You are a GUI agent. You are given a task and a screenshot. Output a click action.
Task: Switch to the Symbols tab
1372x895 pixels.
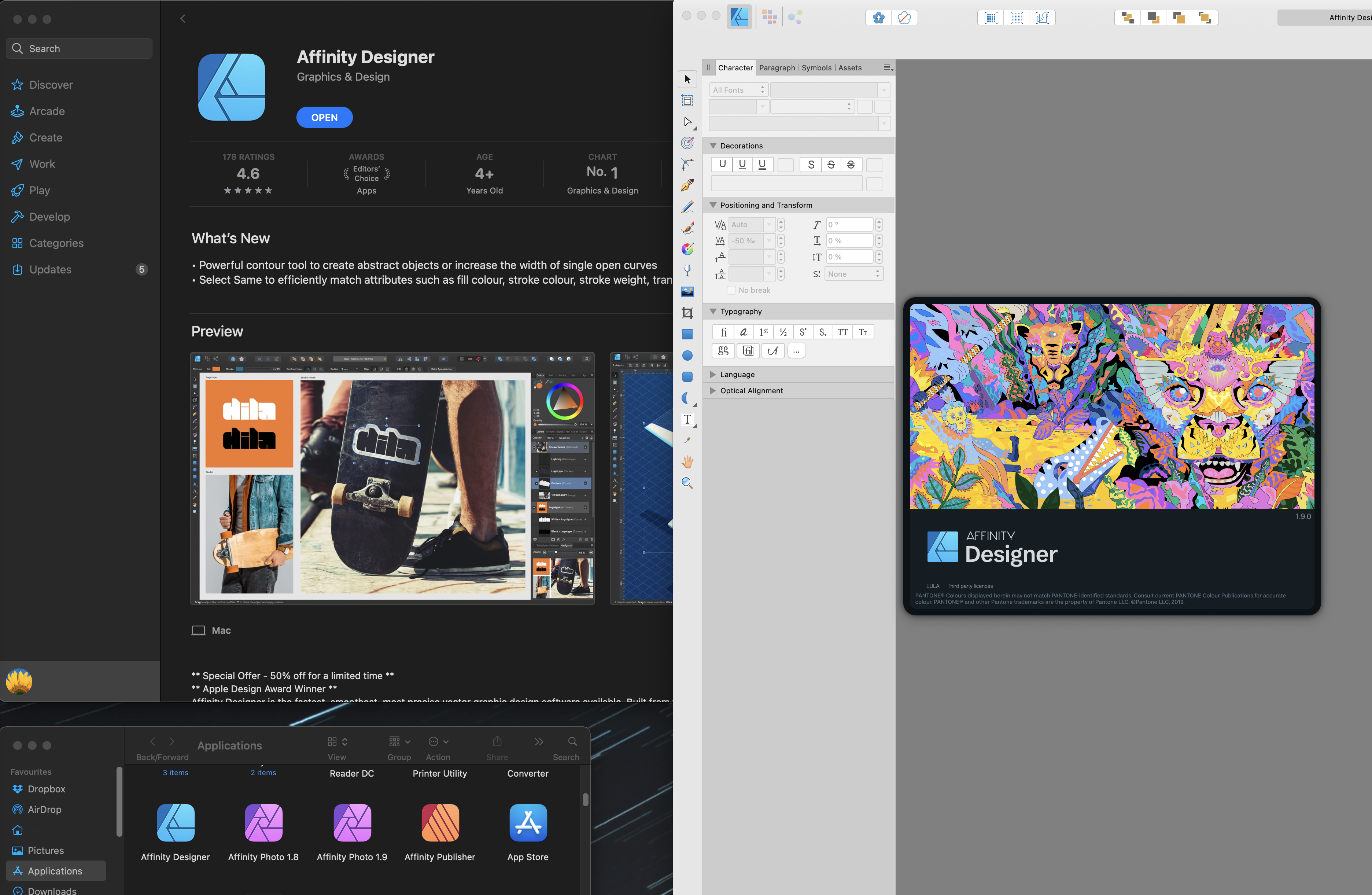(x=816, y=67)
